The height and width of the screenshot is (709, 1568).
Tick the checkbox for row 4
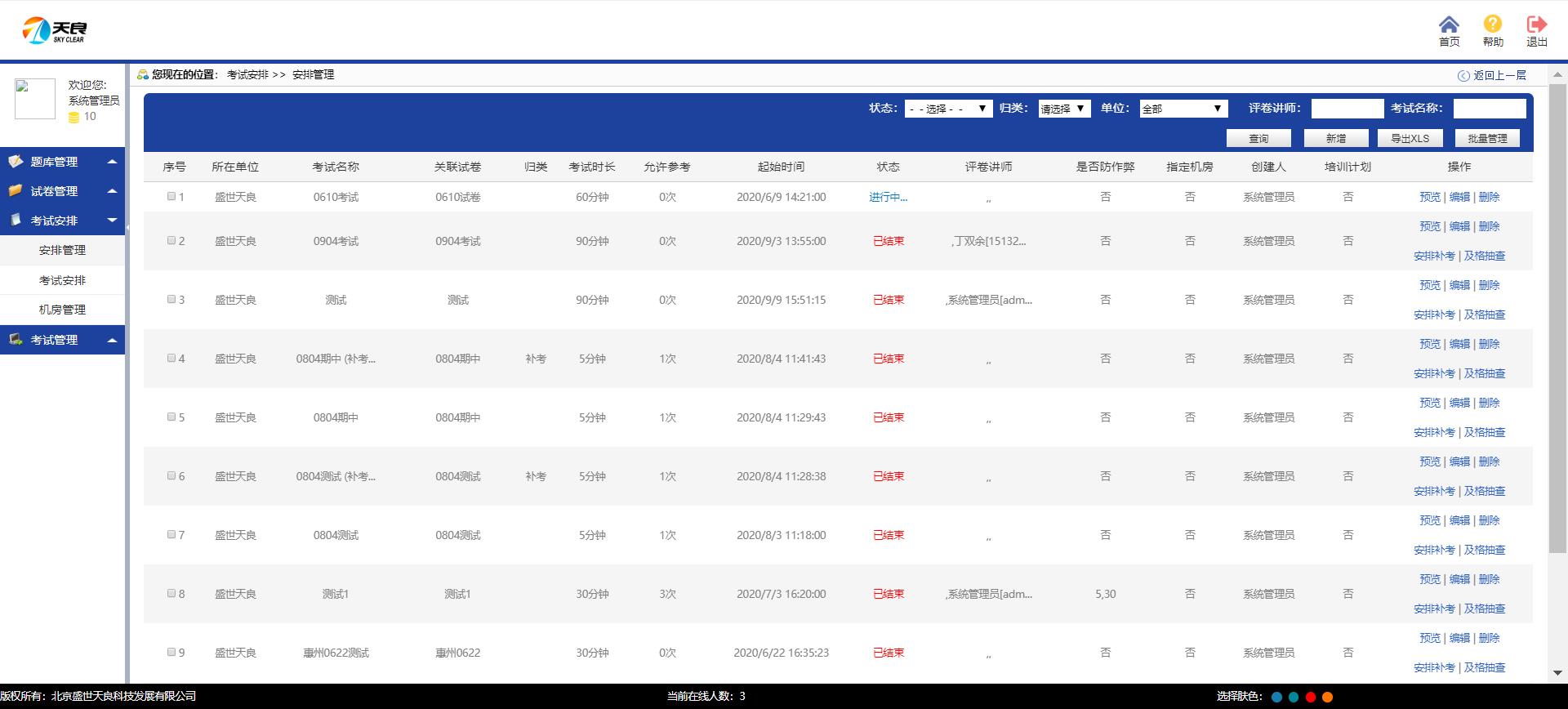pos(171,358)
